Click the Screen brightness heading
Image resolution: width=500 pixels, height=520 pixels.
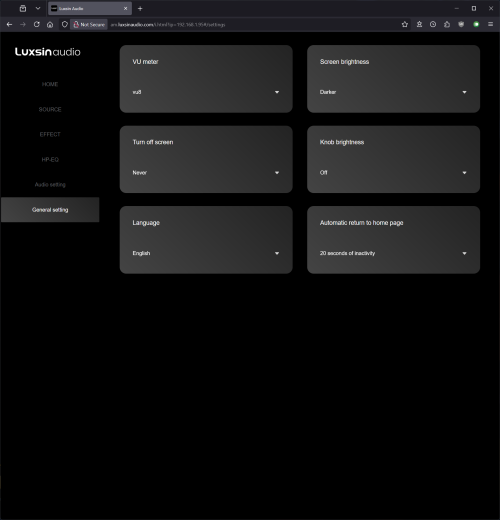[x=344, y=62]
